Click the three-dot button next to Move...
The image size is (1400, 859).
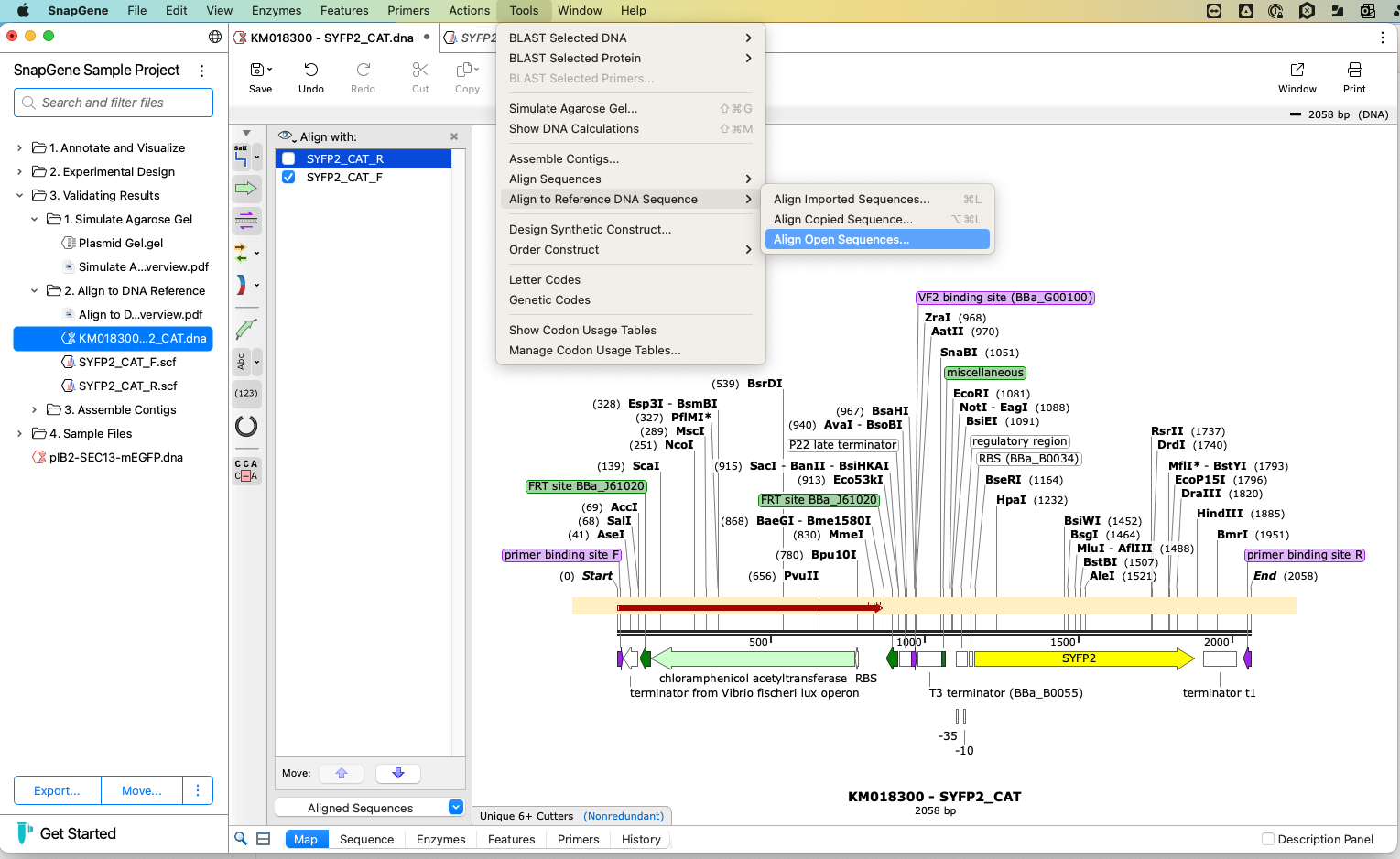[198, 790]
